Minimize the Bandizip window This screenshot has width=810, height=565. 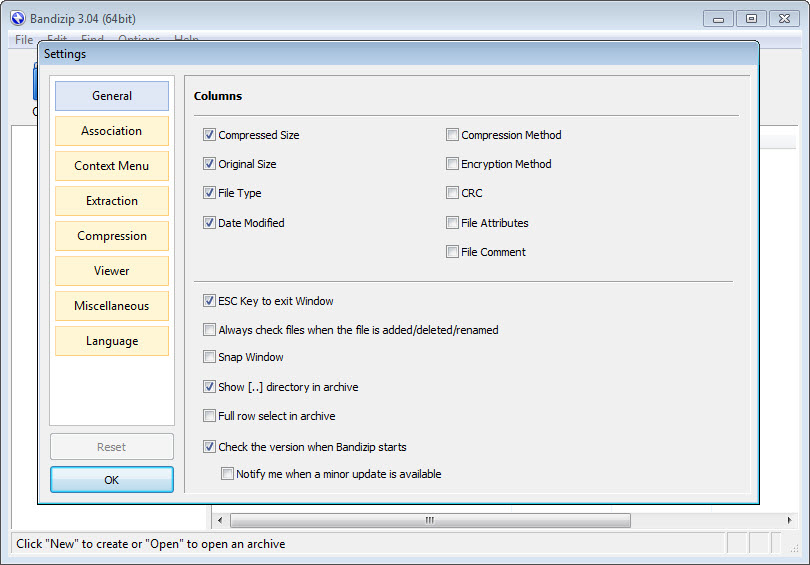coord(718,19)
